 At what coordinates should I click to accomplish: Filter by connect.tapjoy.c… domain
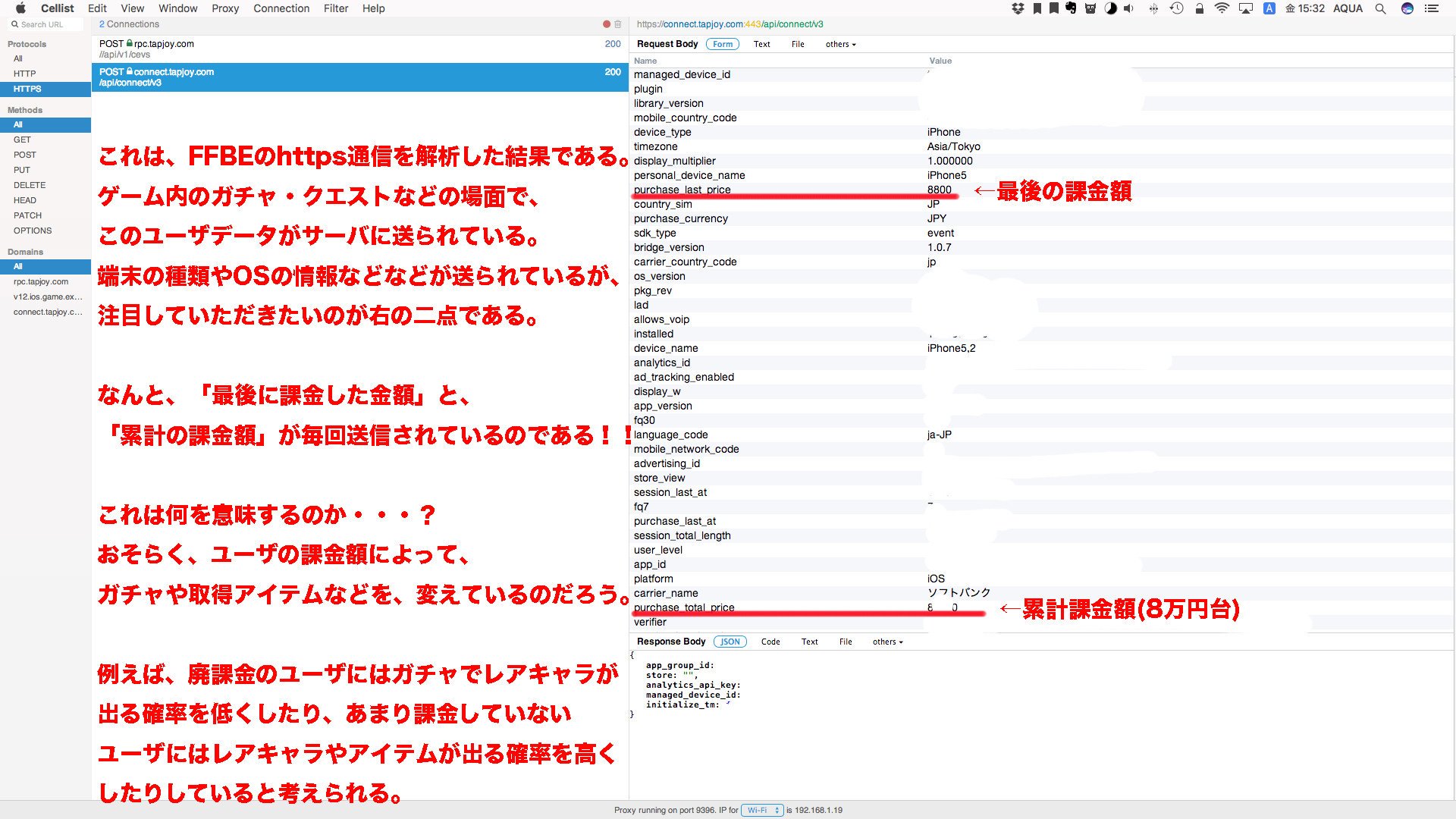[45, 312]
